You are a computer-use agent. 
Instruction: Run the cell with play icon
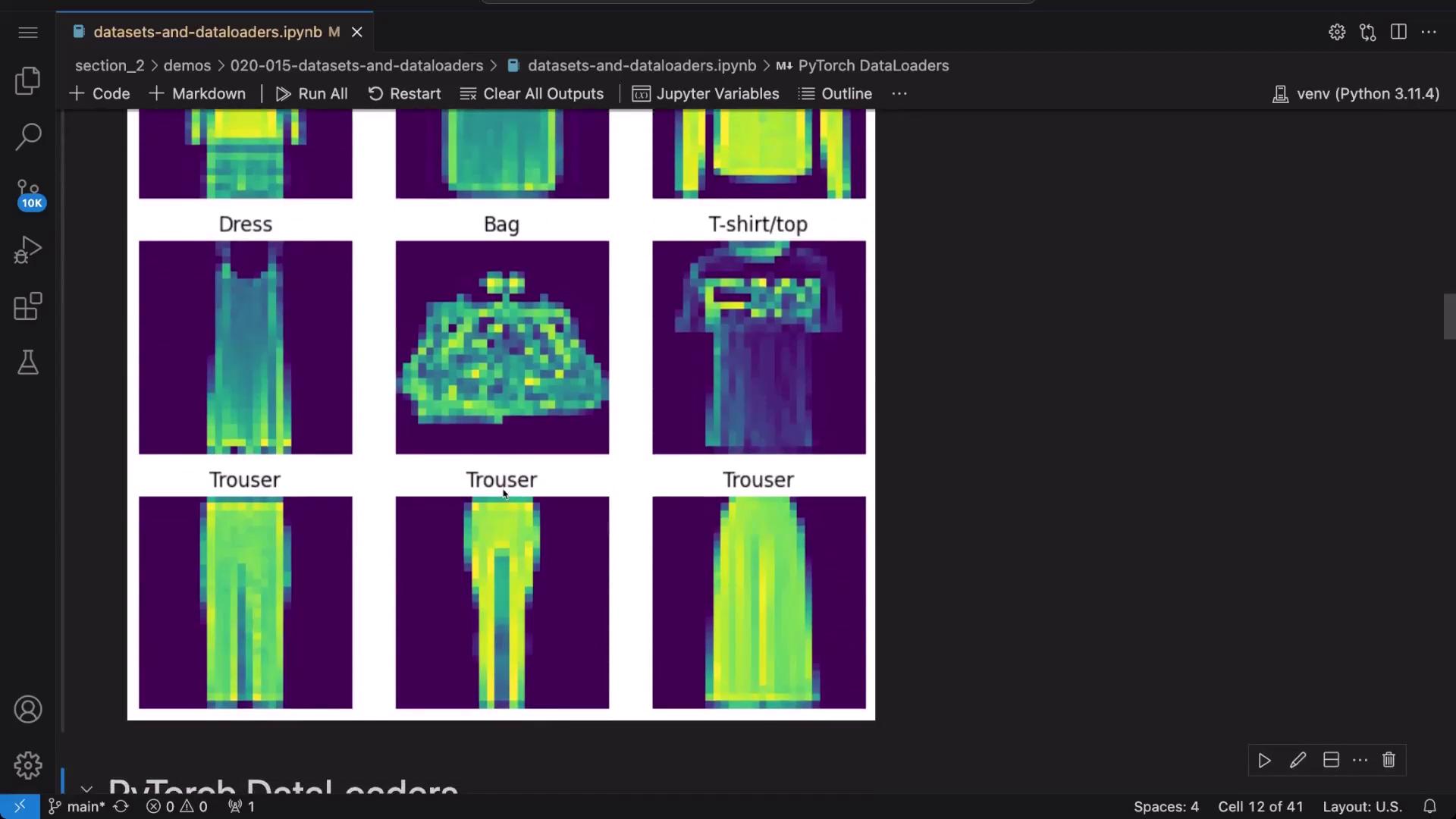(1264, 760)
